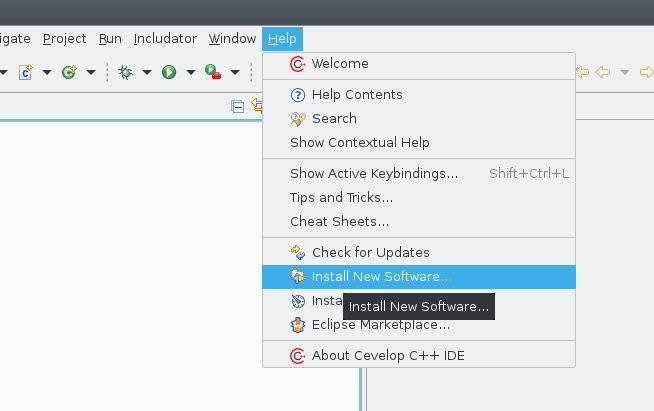
Task: Open the Help menu
Action: pyautogui.click(x=282, y=39)
